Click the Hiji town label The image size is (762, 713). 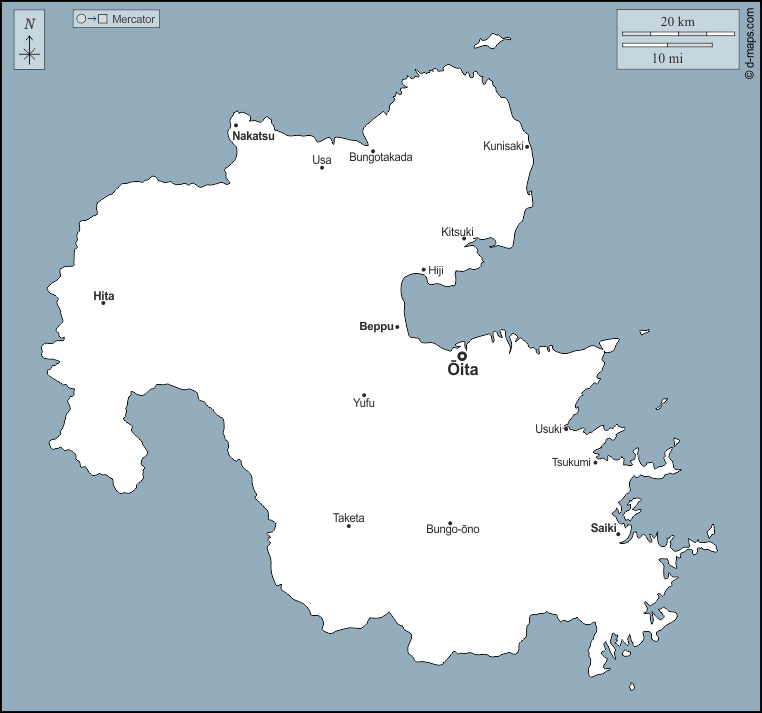click(x=436, y=270)
